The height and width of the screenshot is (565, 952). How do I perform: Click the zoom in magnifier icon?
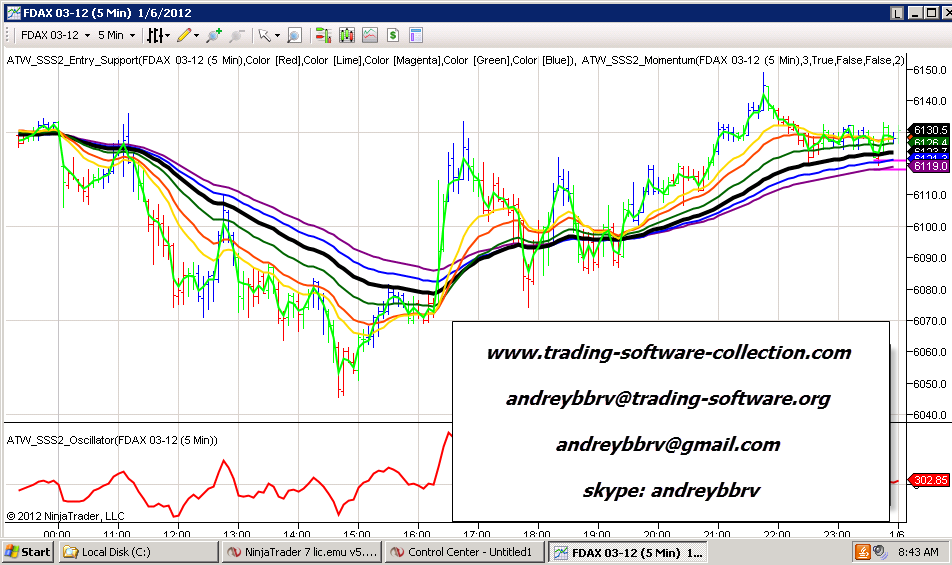coord(214,35)
